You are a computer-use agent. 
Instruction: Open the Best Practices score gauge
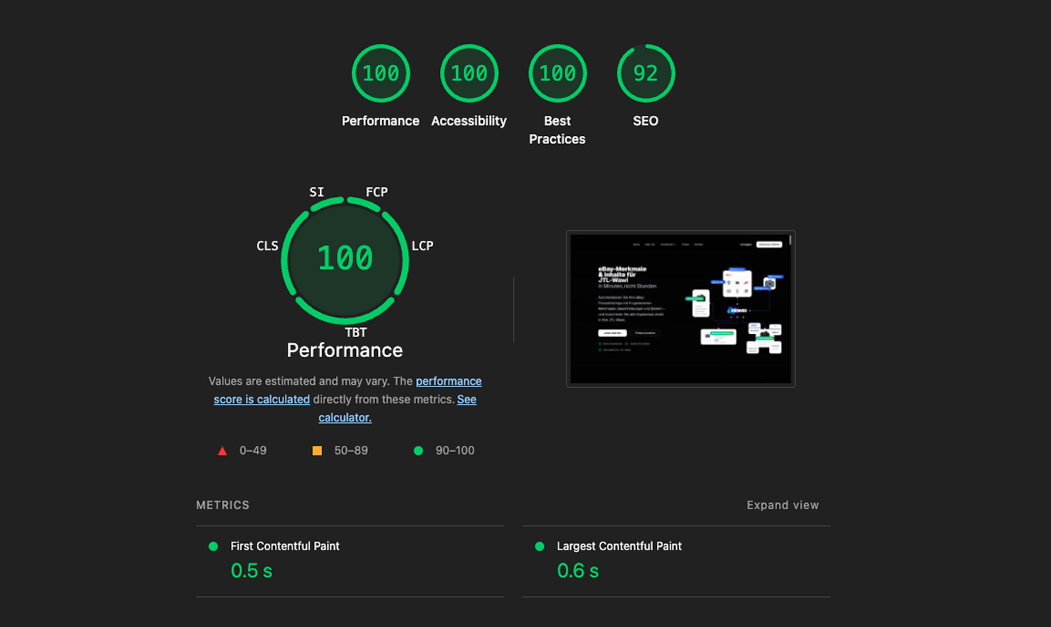coord(557,74)
